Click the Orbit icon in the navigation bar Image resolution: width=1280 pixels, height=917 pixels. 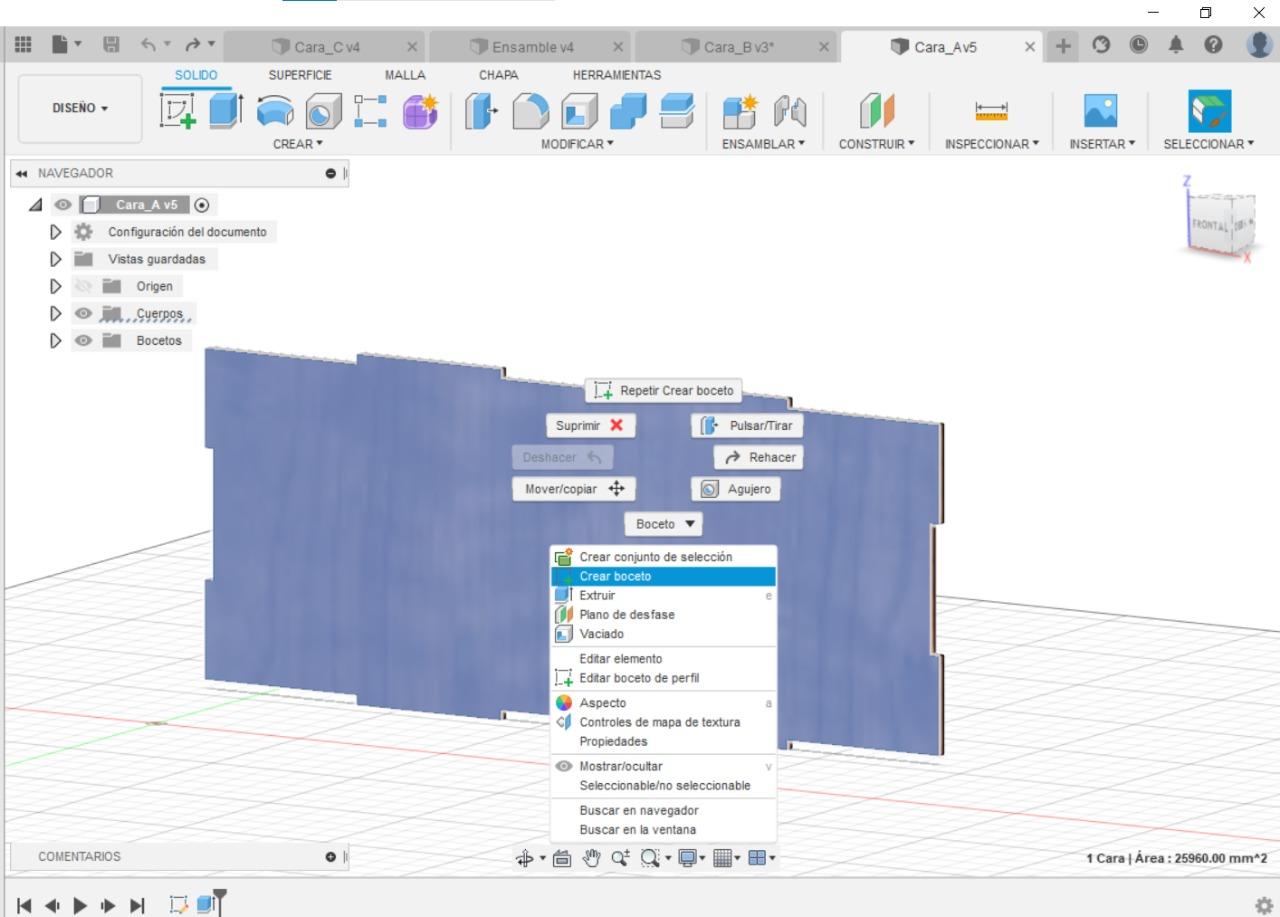[x=526, y=857]
